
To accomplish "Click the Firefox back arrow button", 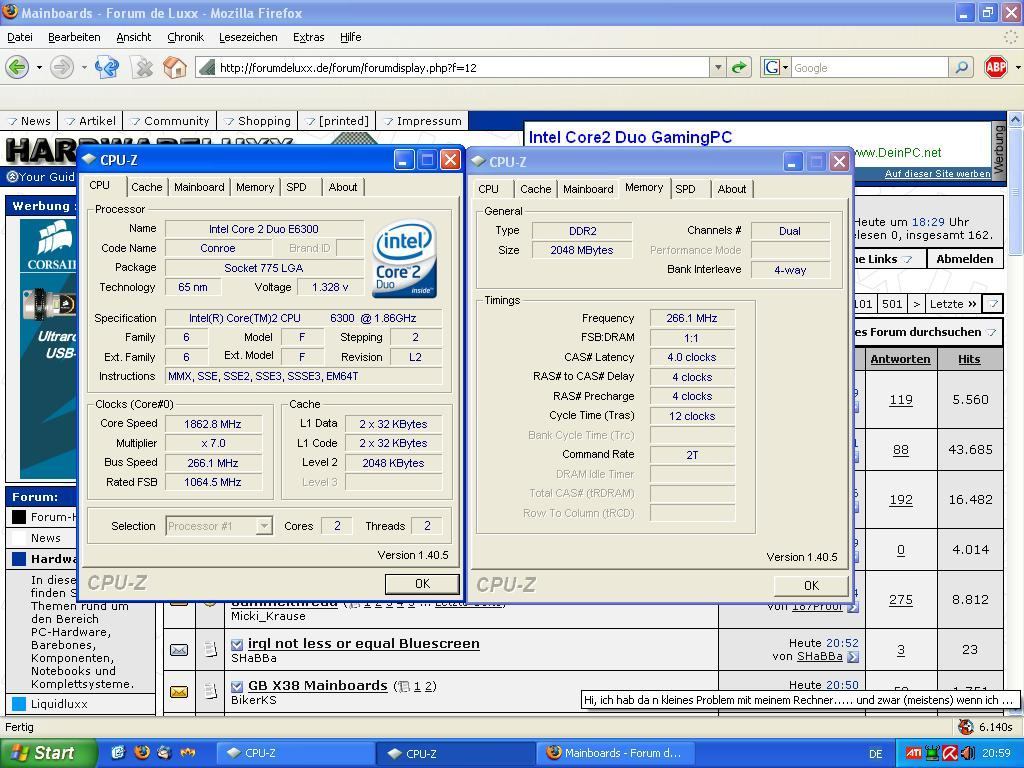I will click(17, 67).
